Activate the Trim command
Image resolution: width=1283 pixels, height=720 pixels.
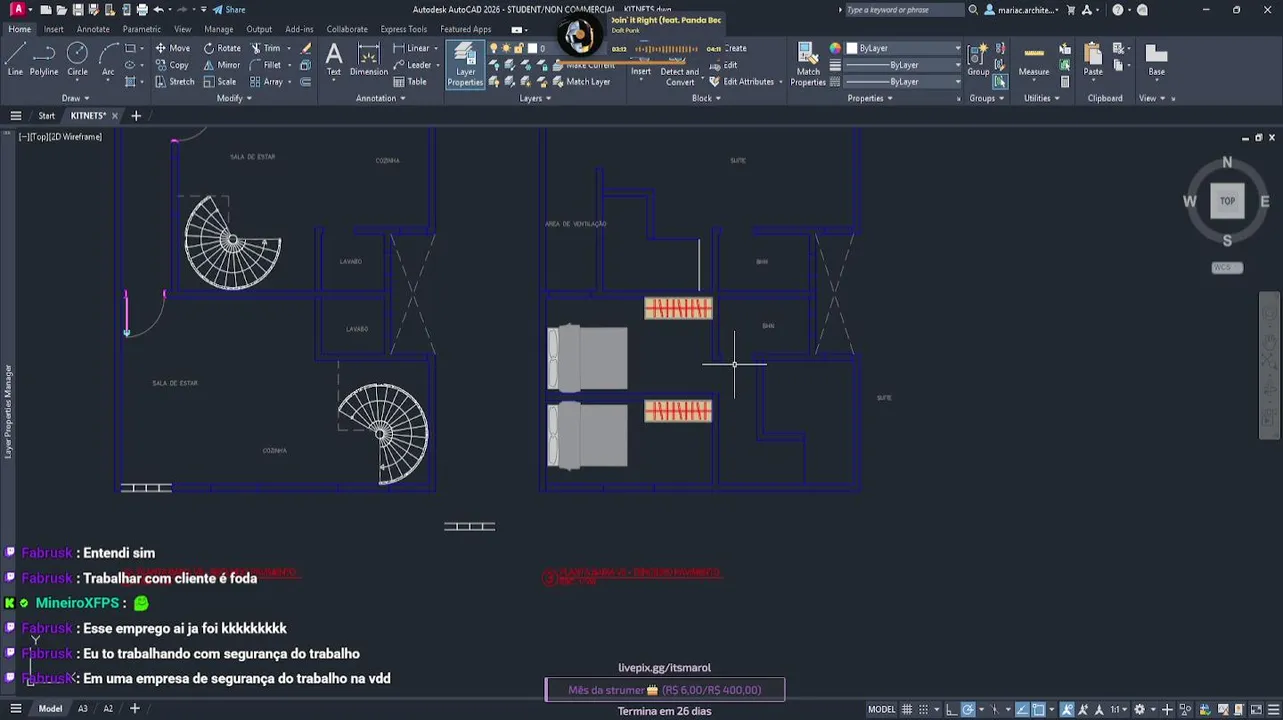click(265, 48)
